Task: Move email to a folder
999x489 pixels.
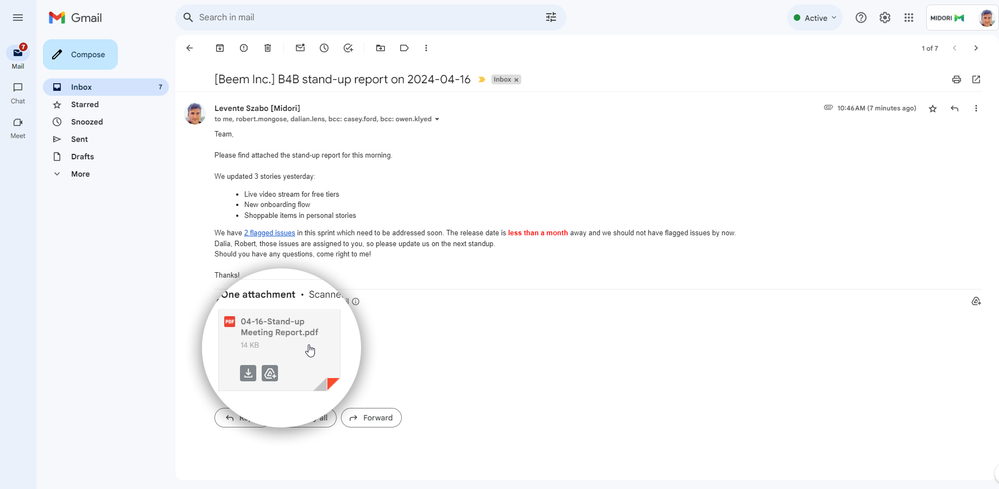Action: point(380,48)
